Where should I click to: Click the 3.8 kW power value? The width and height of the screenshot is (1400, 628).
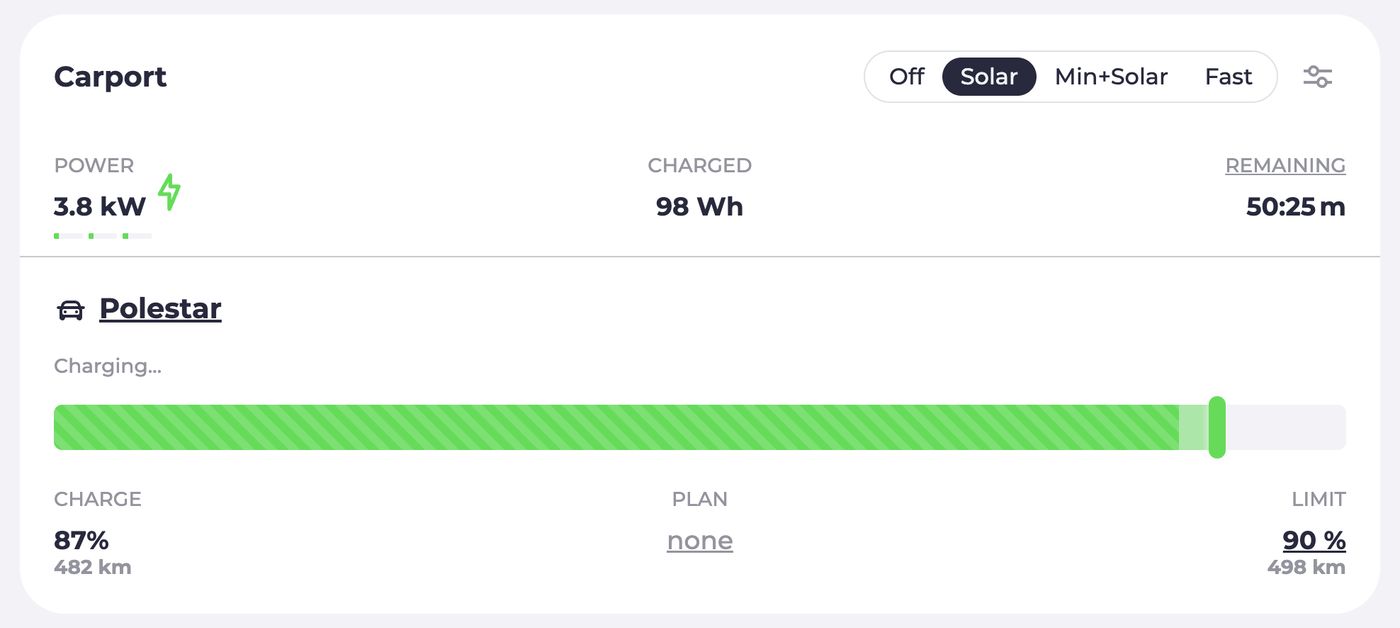click(100, 207)
